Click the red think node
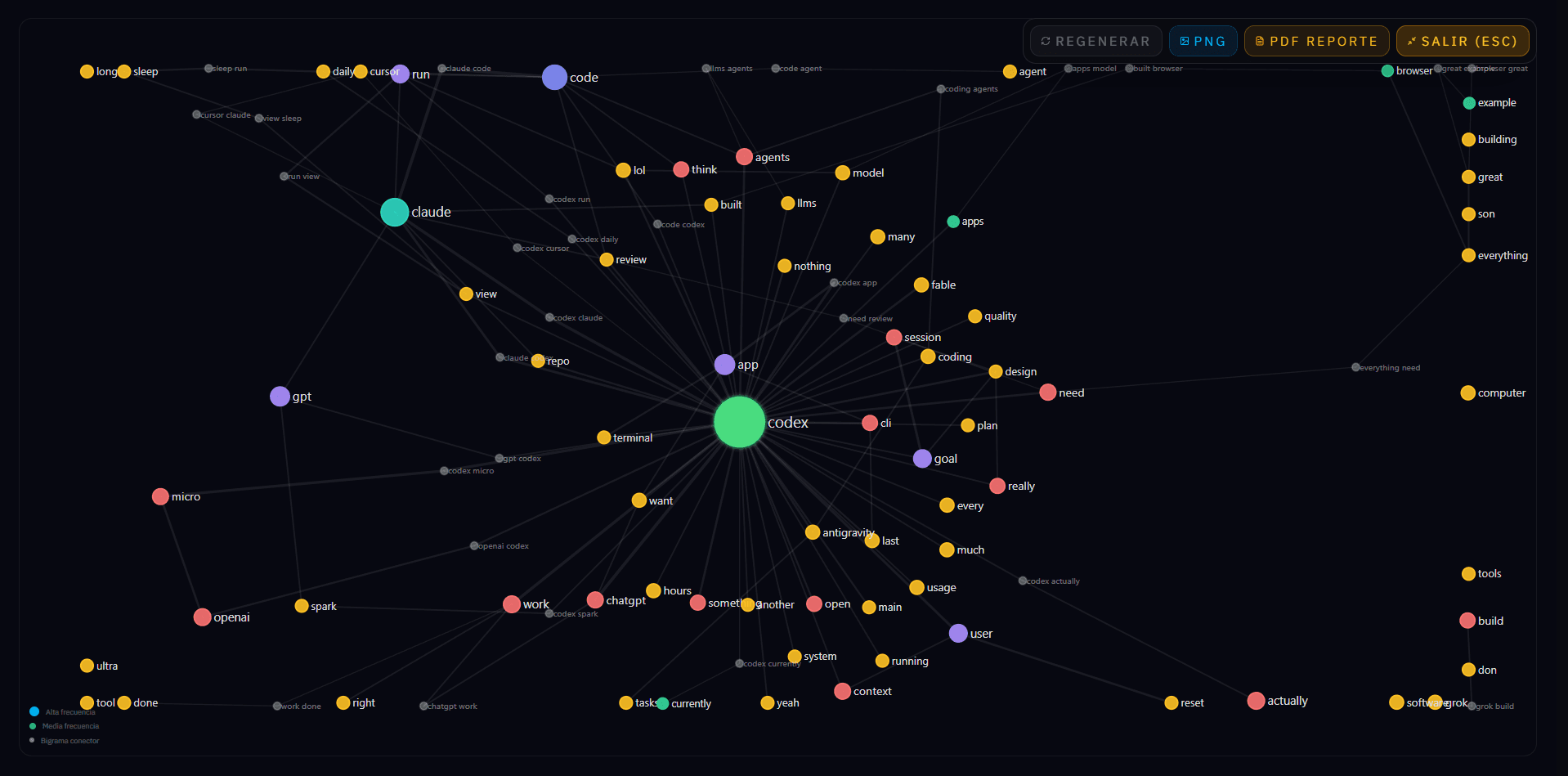1568x776 pixels. point(681,169)
